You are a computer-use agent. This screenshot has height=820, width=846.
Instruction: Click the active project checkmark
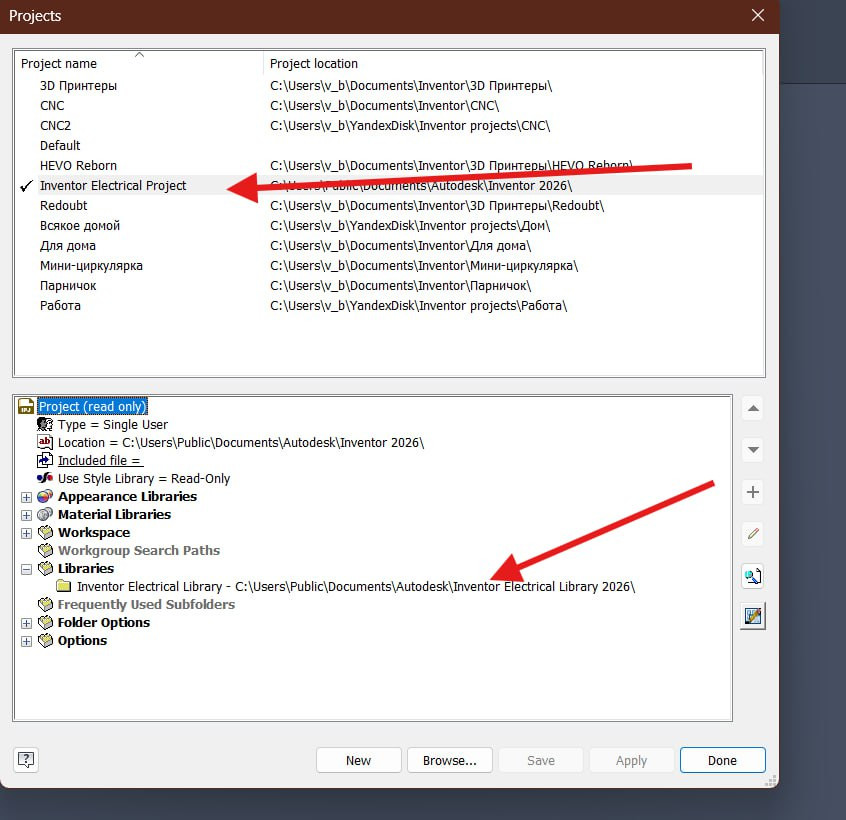26,186
